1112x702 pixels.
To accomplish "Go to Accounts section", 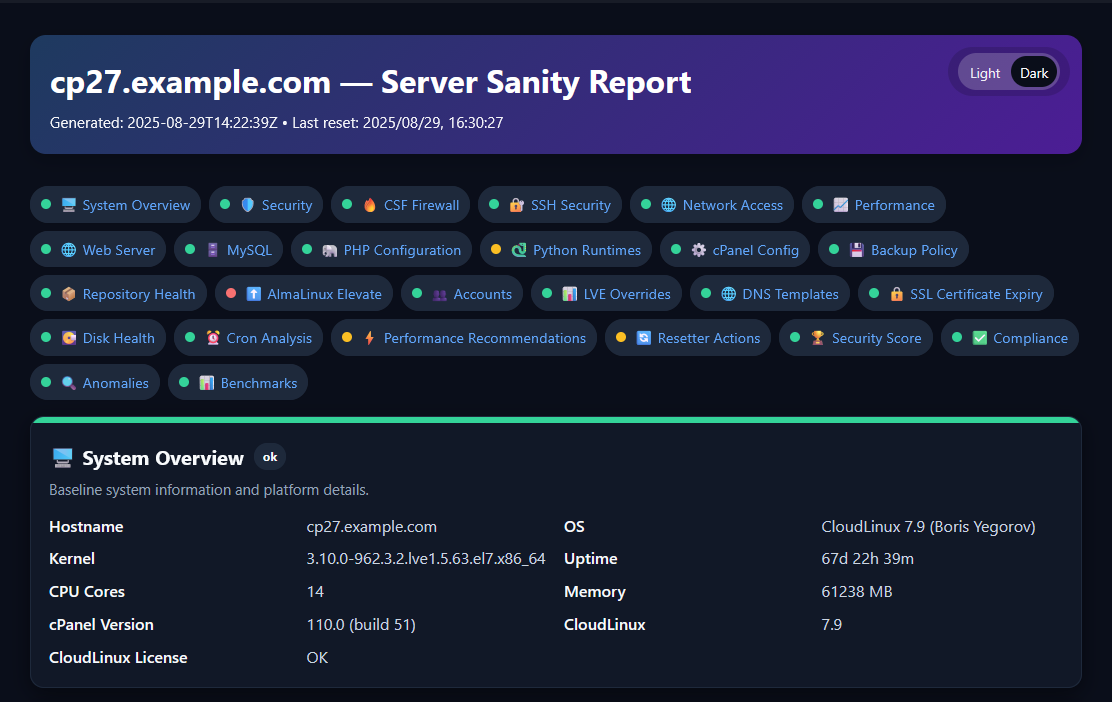I will 462,294.
